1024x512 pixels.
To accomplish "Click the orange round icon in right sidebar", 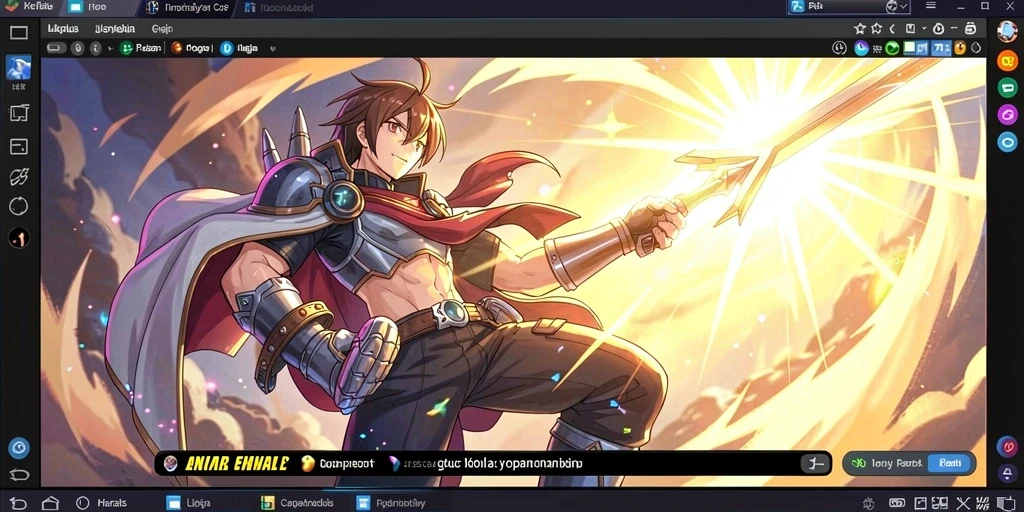I will [1007, 61].
